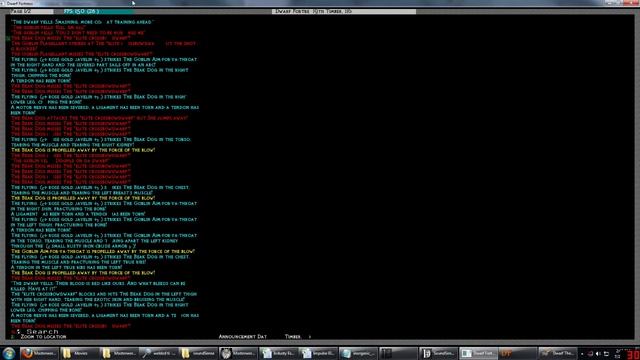Image resolution: width=640 pixels, height=360 pixels.
Task: Select 'A tendon in the left true ribs' line
Action: (67, 267)
